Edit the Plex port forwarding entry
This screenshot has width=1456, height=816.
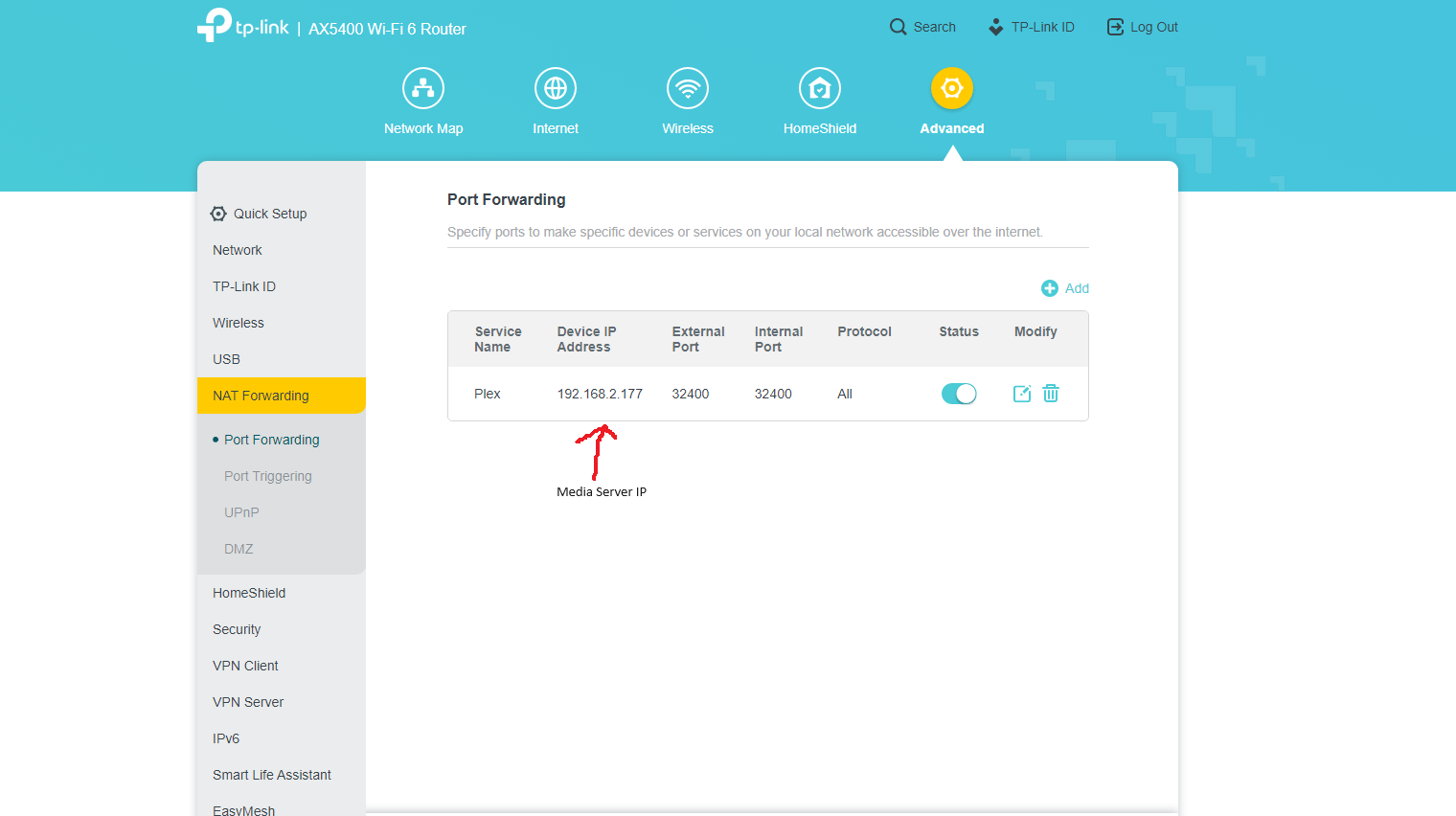(1022, 394)
